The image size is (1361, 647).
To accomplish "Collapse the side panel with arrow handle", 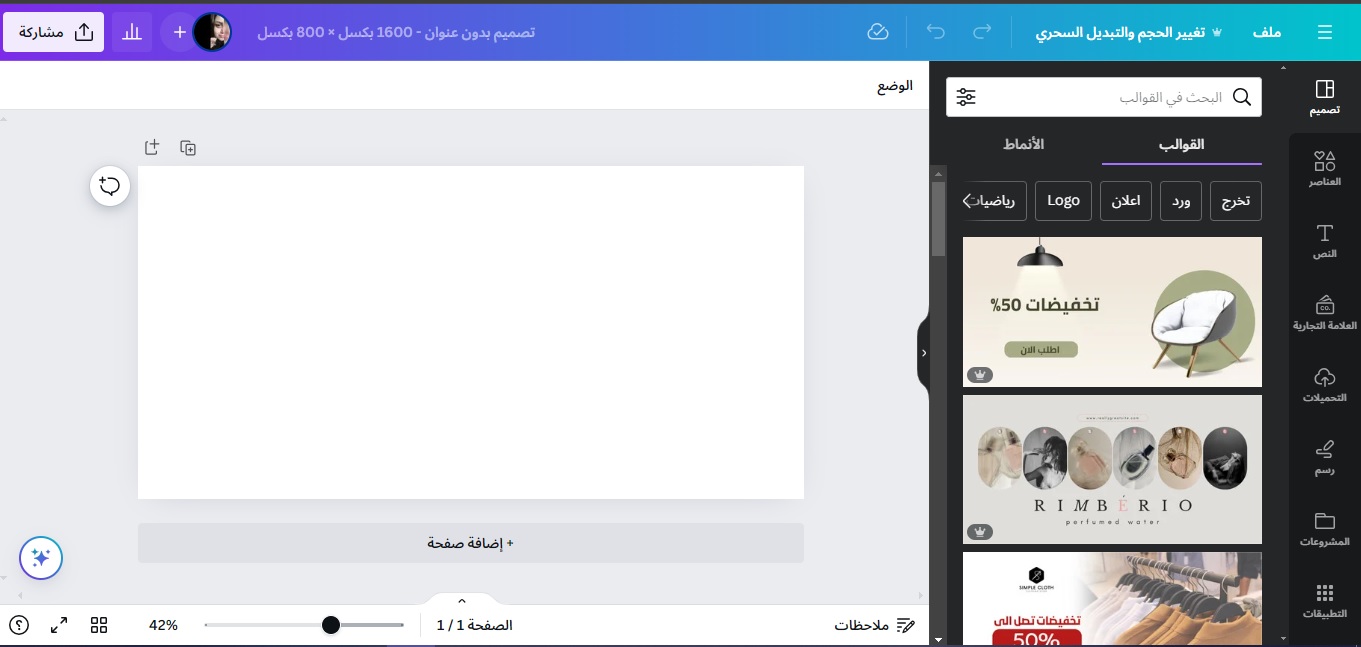I will (x=923, y=353).
